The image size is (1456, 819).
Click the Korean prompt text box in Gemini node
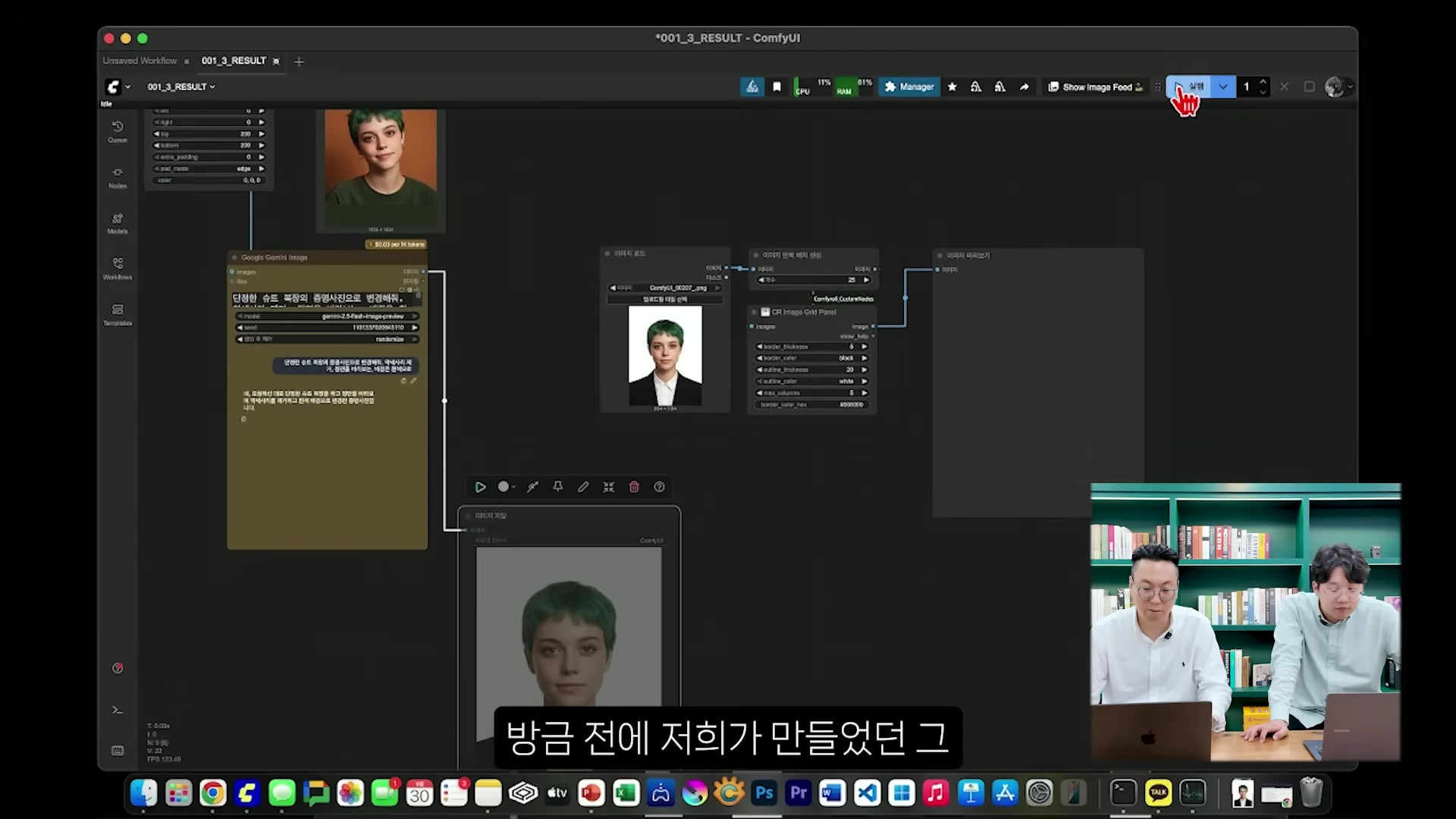[326, 298]
